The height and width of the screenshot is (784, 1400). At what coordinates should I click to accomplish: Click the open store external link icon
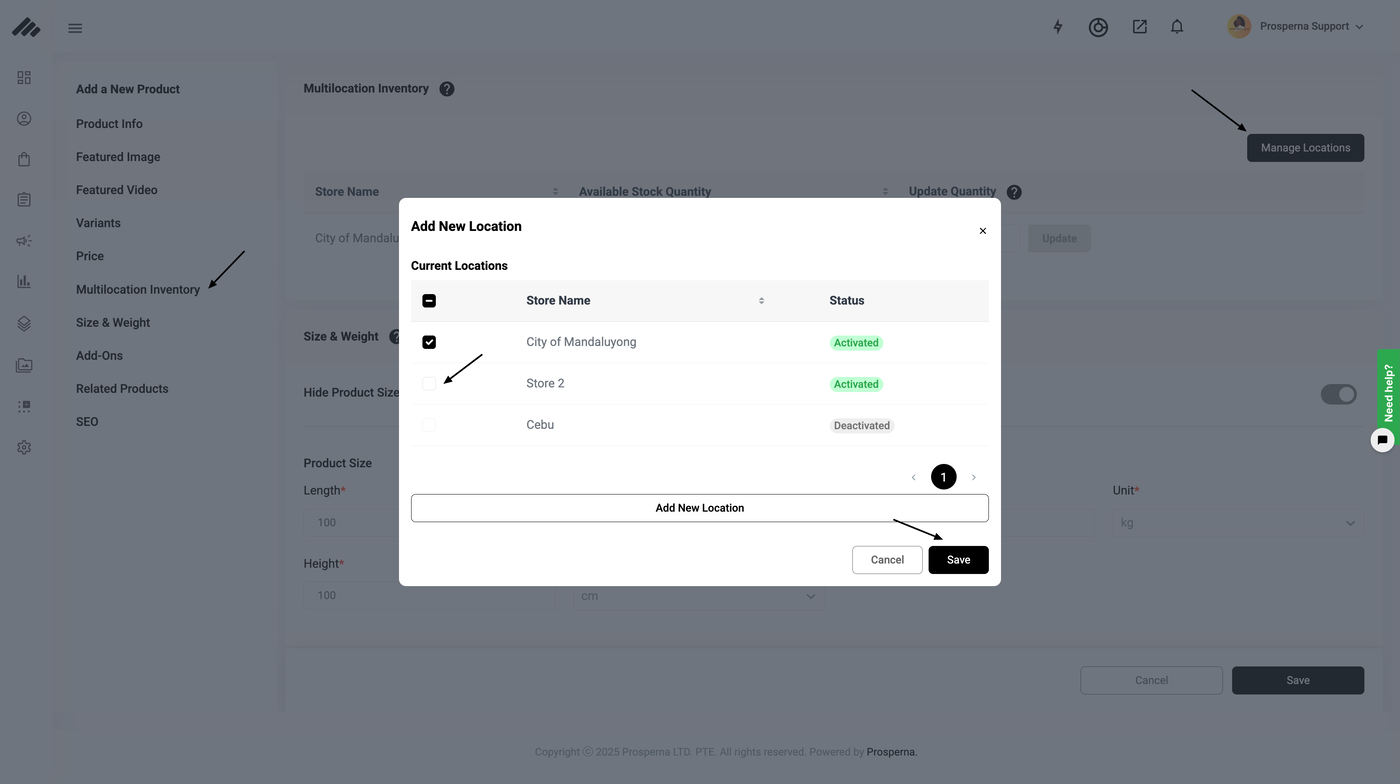click(1139, 27)
